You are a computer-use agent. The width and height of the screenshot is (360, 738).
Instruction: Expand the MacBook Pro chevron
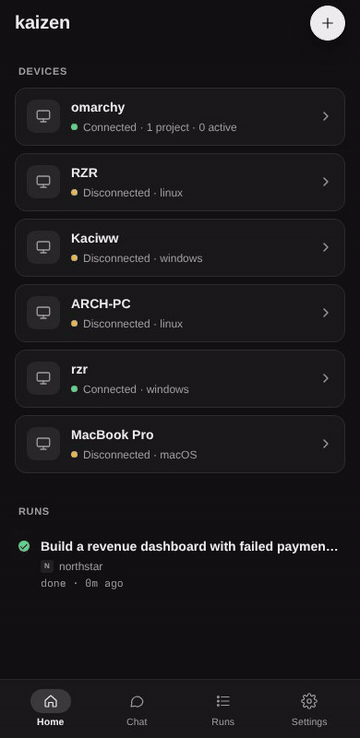[x=326, y=444]
